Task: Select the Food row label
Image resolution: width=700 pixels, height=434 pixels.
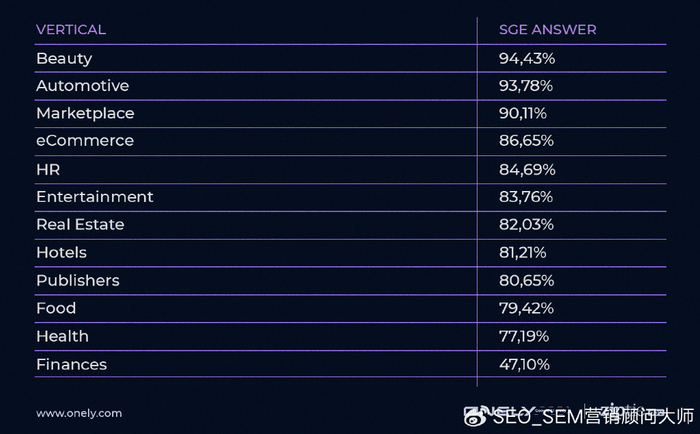Action: (56, 308)
